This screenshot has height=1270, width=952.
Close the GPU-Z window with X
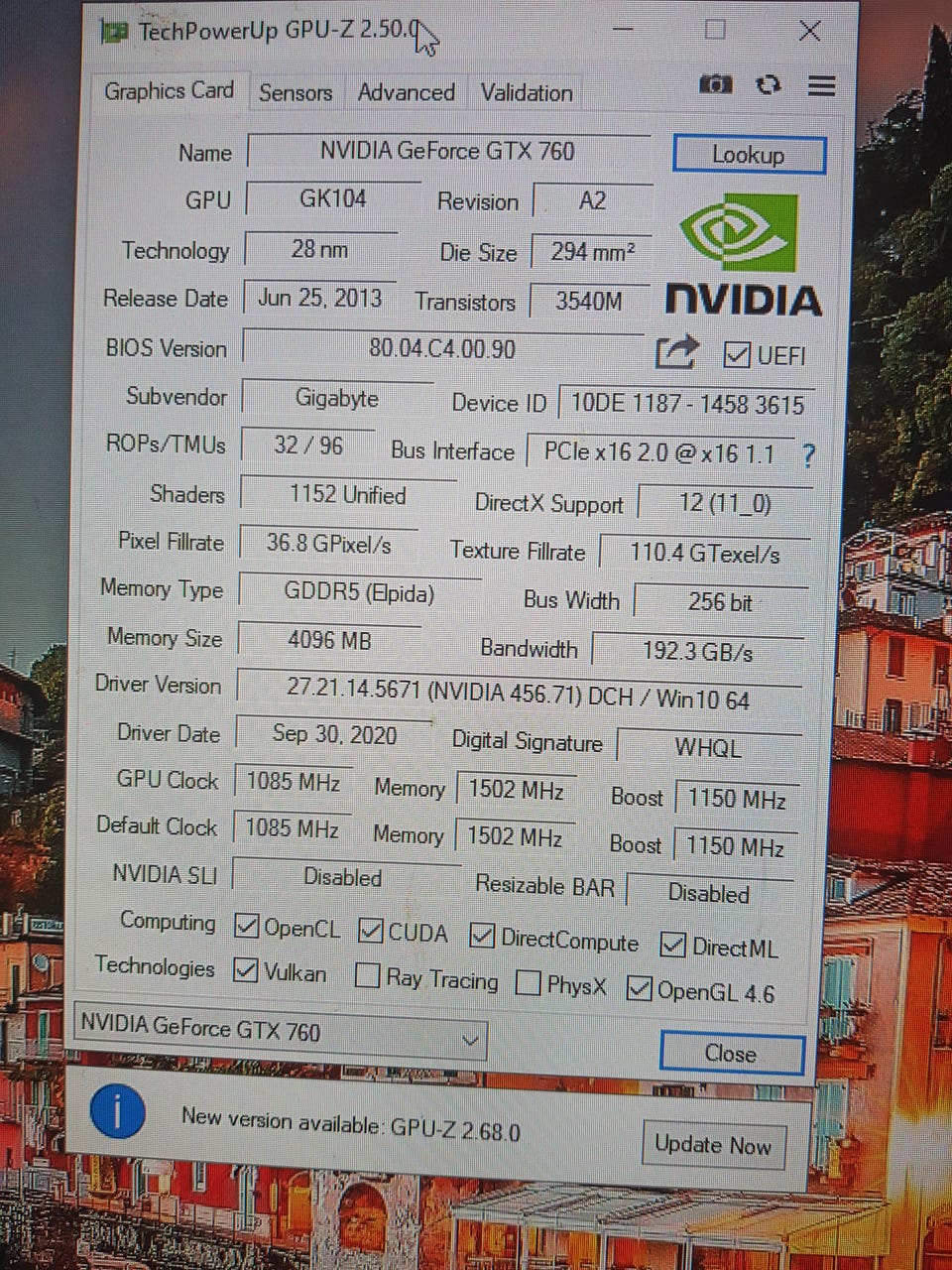(x=809, y=31)
